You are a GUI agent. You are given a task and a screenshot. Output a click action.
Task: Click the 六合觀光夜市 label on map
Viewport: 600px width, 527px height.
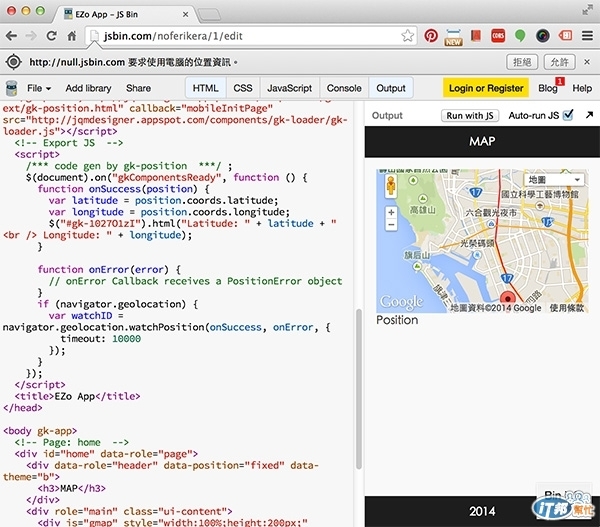pyautogui.click(x=491, y=213)
